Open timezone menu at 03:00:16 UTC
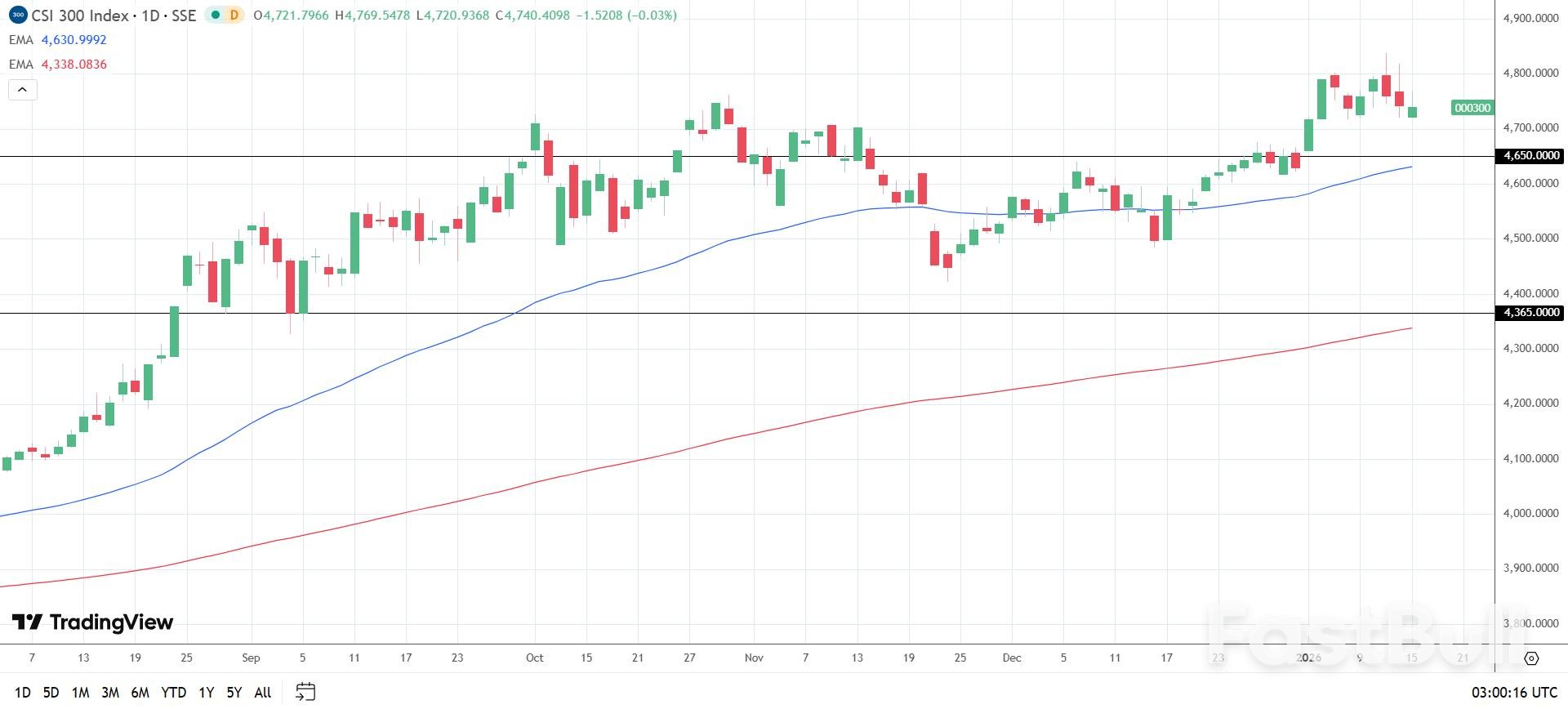This screenshot has height=709, width=1568. (x=1514, y=693)
